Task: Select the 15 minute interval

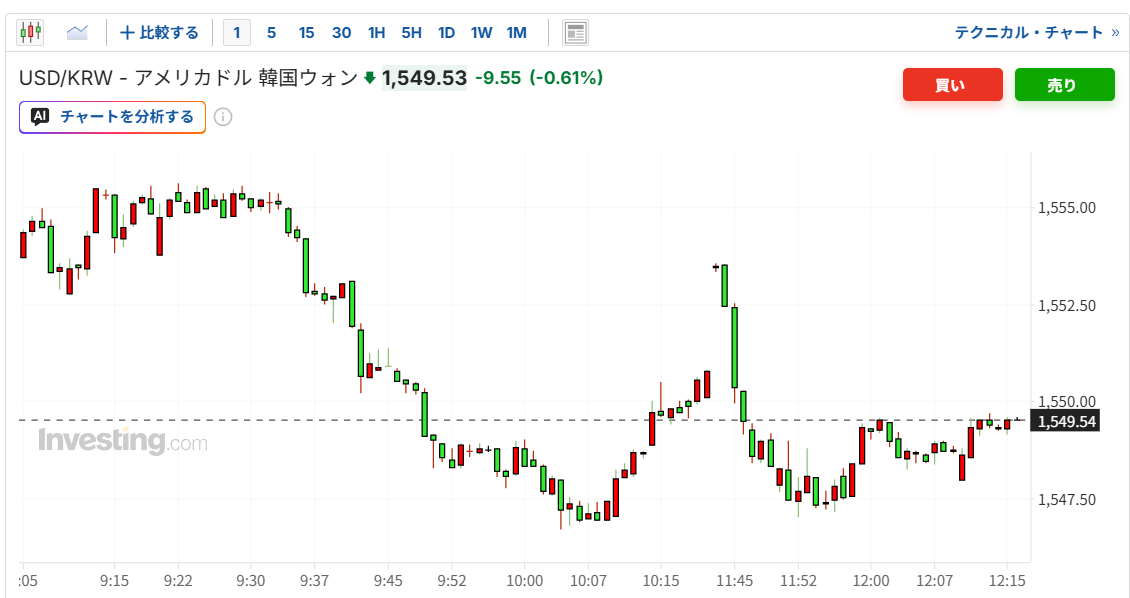Action: [x=306, y=32]
